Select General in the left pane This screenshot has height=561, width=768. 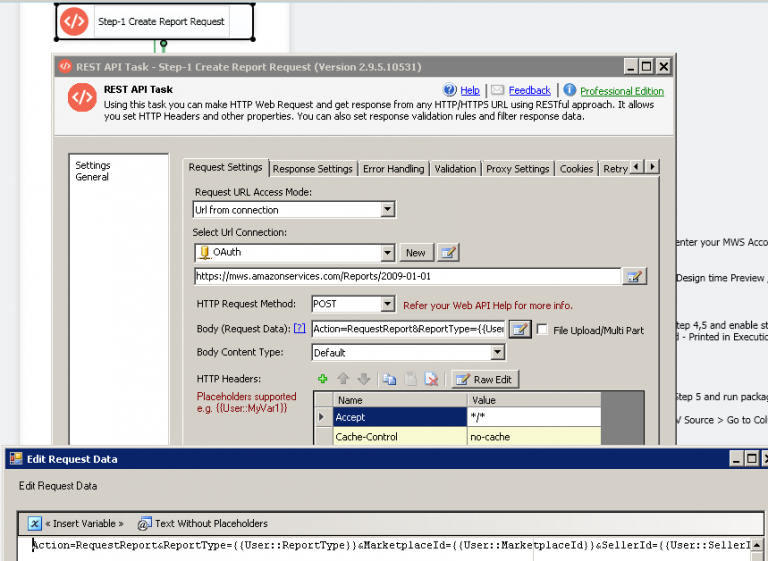click(x=92, y=177)
